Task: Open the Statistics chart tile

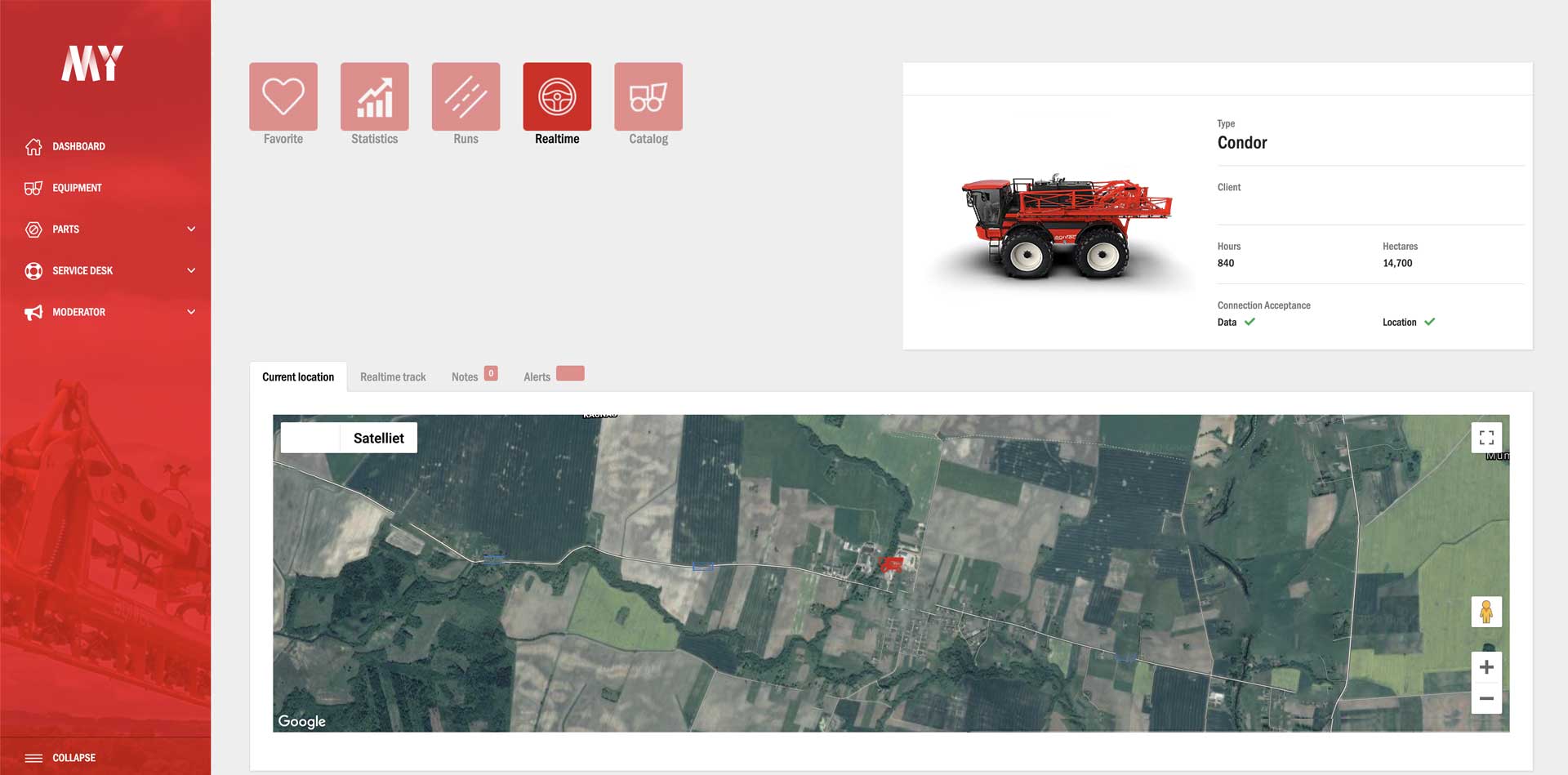Action: coord(374,96)
